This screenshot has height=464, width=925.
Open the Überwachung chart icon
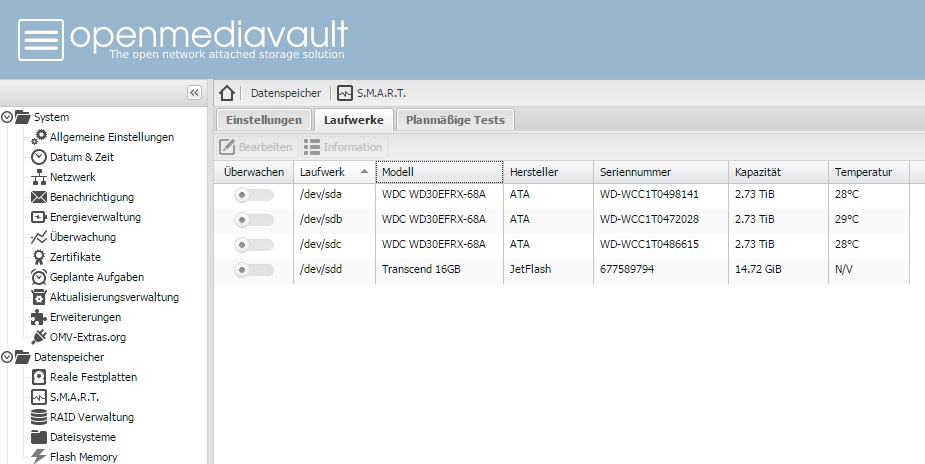tap(39, 237)
